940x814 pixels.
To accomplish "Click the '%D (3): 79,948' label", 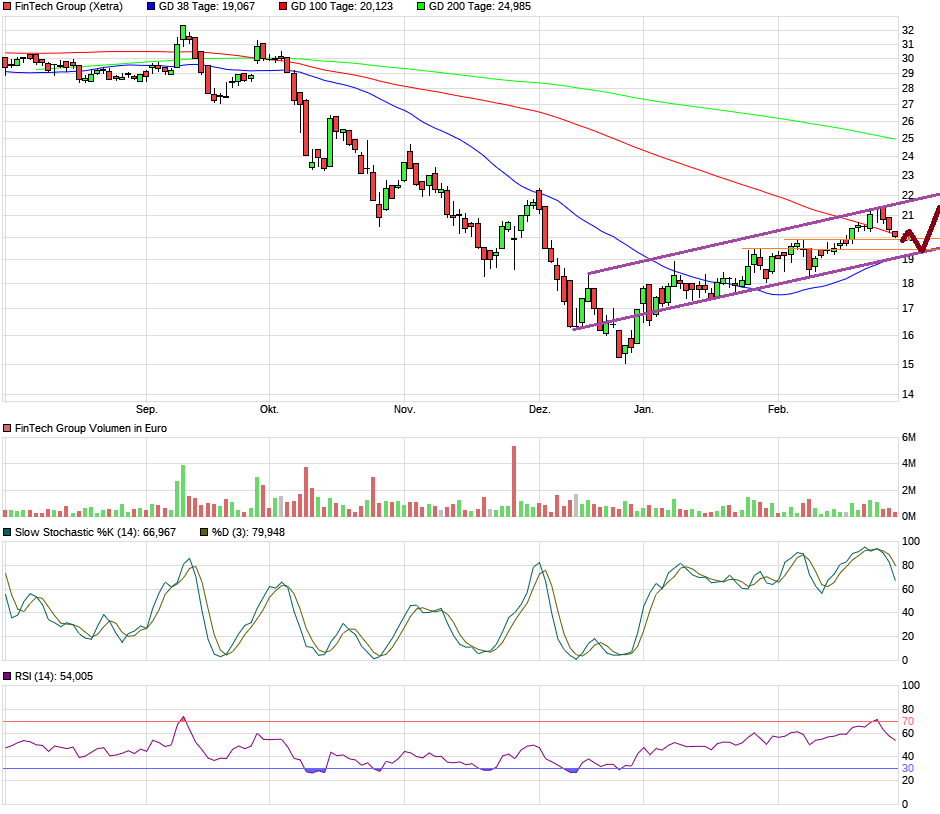I will (248, 532).
